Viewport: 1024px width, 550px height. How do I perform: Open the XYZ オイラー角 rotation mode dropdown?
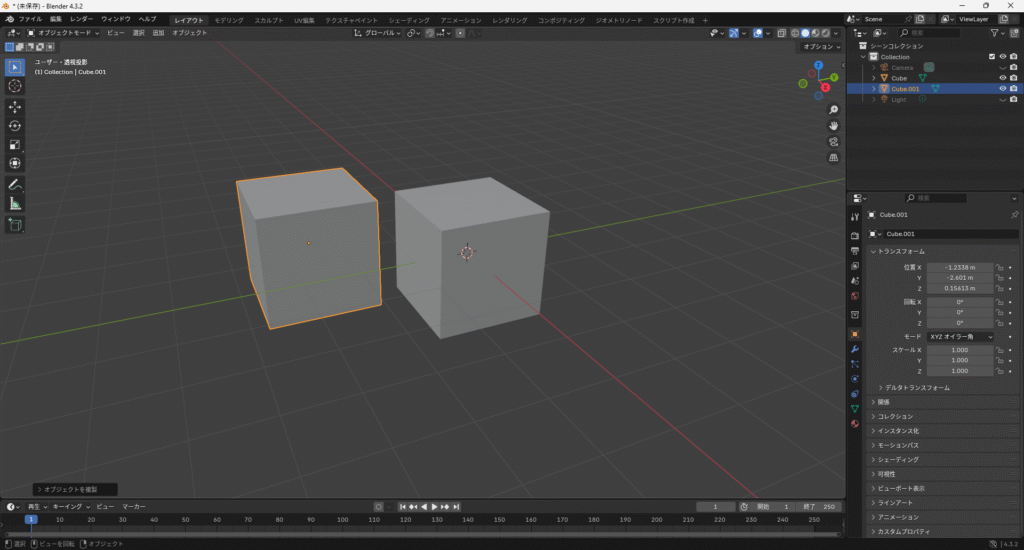[960, 337]
